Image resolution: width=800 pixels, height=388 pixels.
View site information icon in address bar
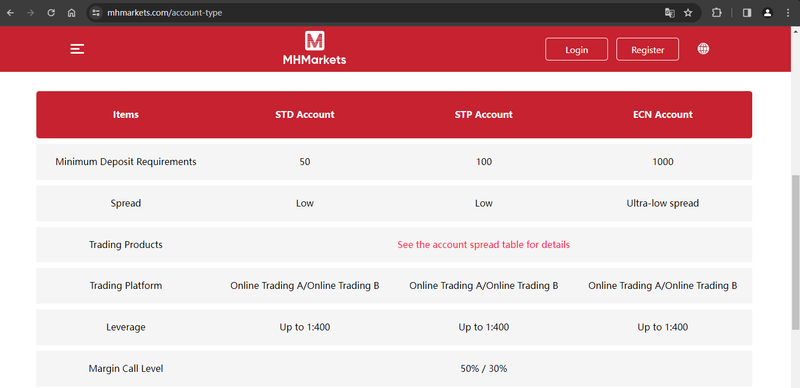[x=96, y=13]
